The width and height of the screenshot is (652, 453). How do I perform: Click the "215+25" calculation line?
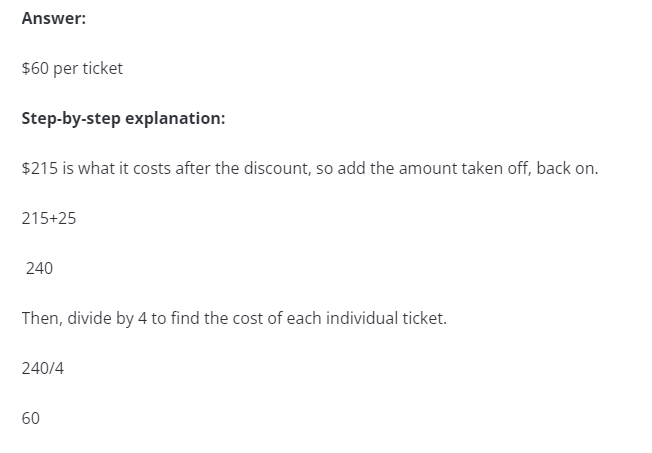click(x=49, y=218)
